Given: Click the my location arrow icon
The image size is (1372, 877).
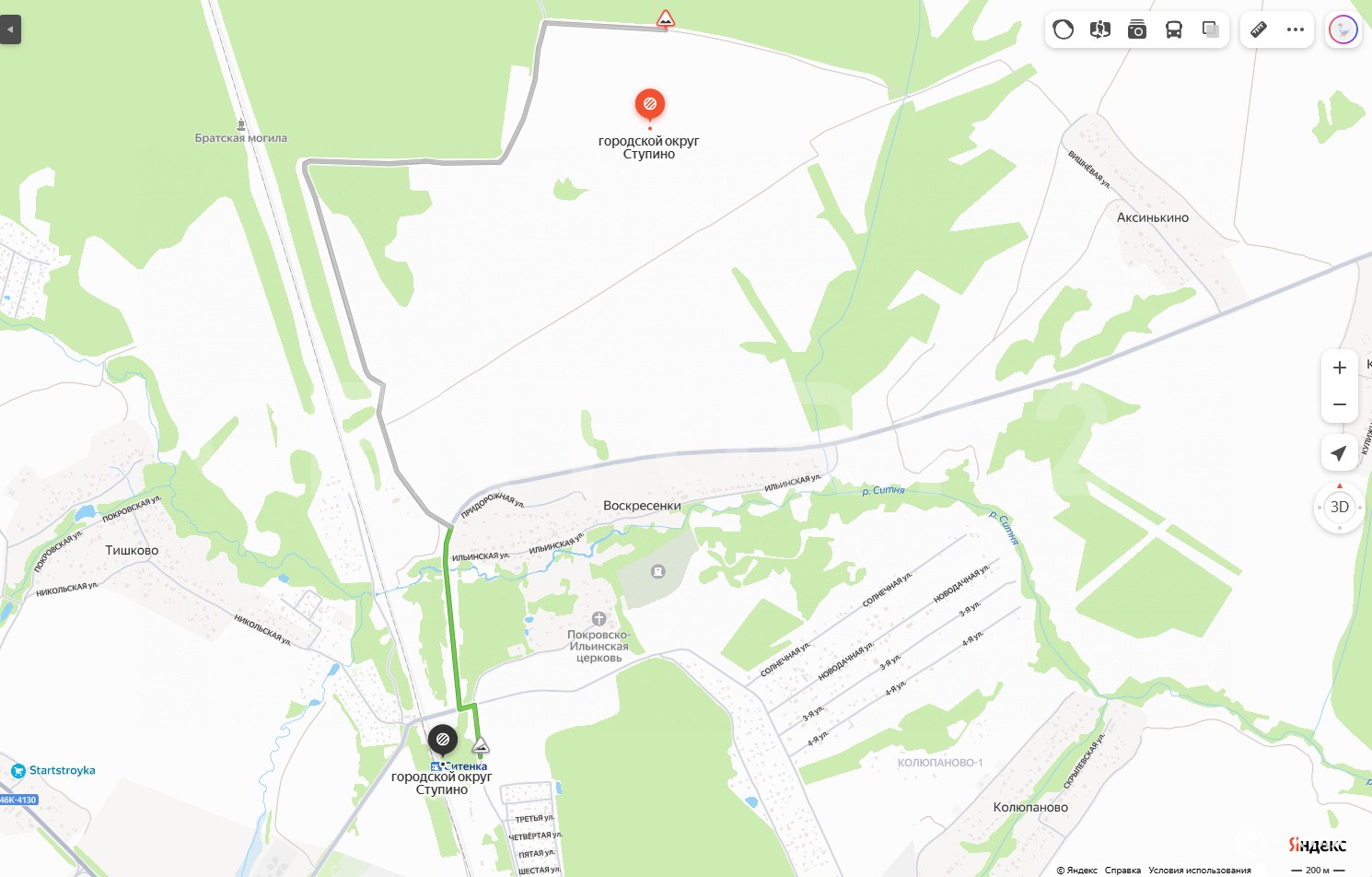Looking at the screenshot, I should [1340, 452].
